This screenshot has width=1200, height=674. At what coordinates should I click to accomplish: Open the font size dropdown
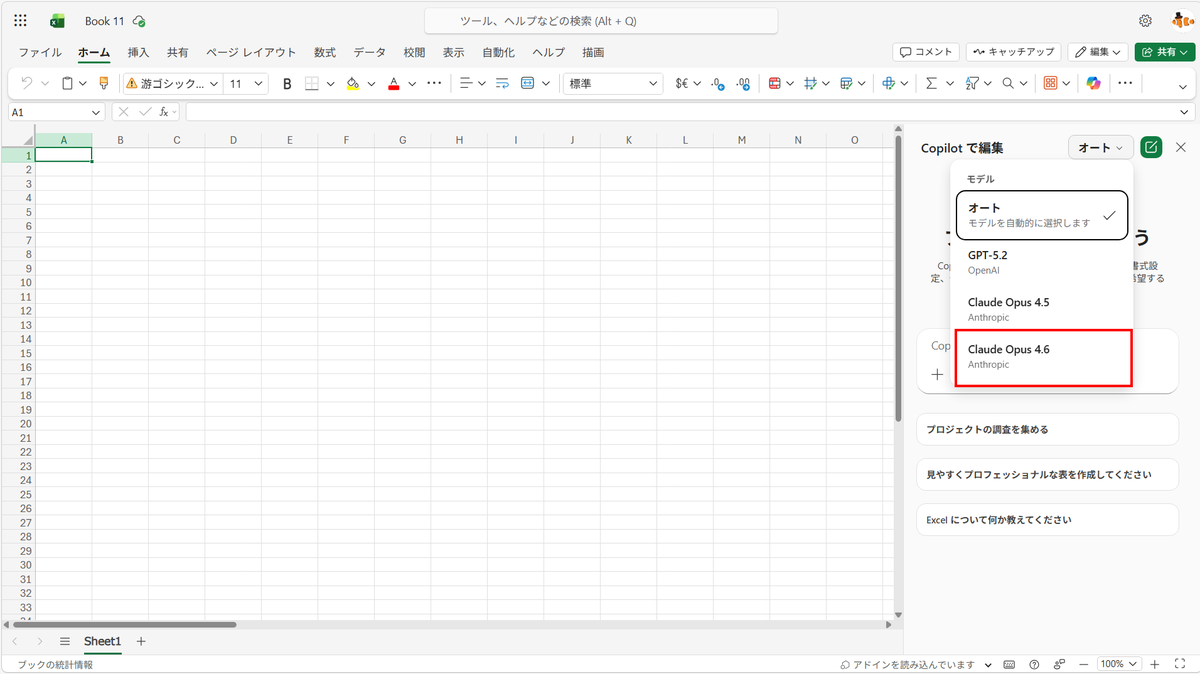[259, 84]
